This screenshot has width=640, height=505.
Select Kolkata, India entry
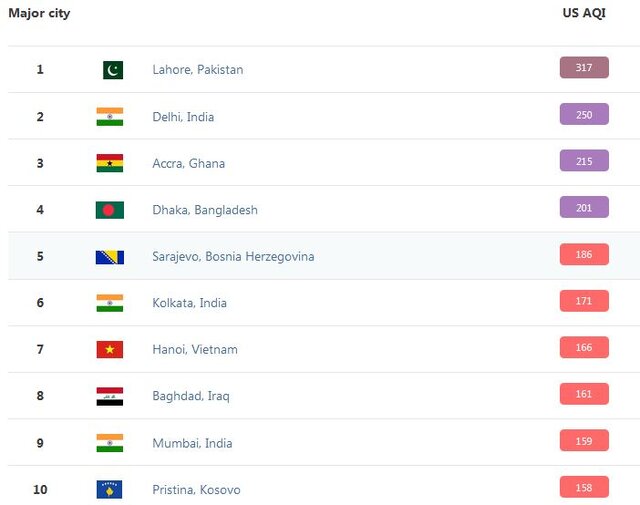point(189,303)
